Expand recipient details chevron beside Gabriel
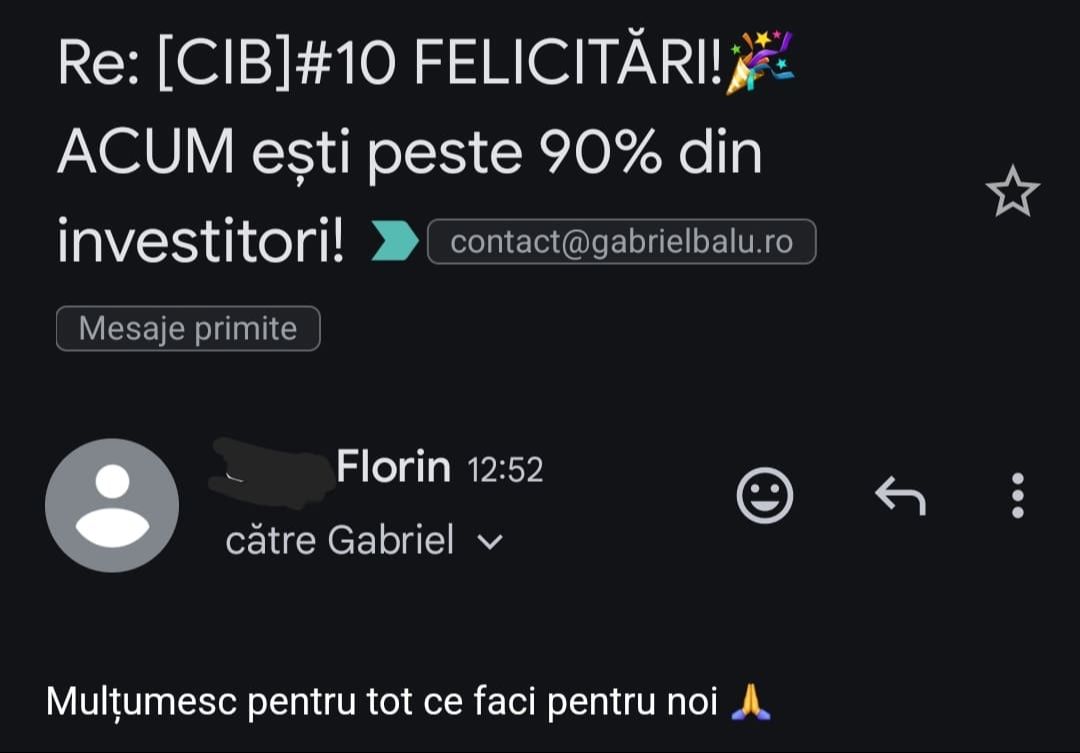This screenshot has width=1080, height=753. point(490,541)
